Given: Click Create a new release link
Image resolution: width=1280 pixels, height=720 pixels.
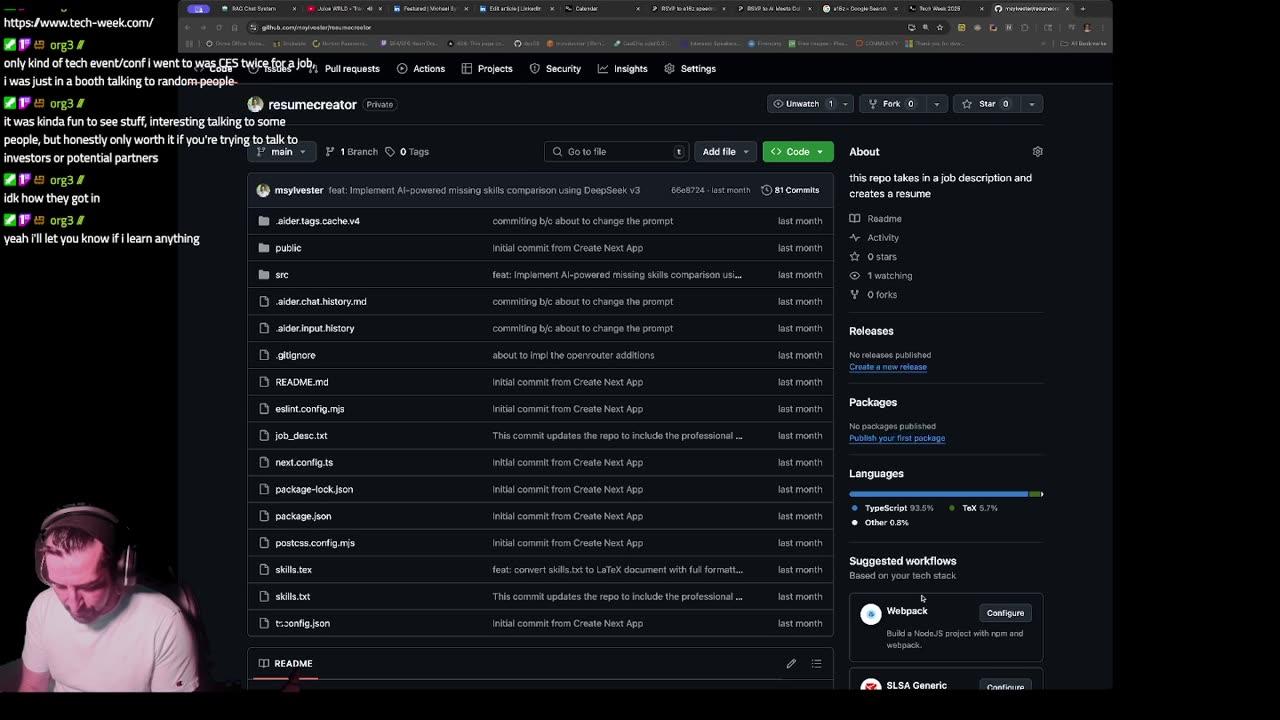Looking at the screenshot, I should pyautogui.click(x=888, y=367).
